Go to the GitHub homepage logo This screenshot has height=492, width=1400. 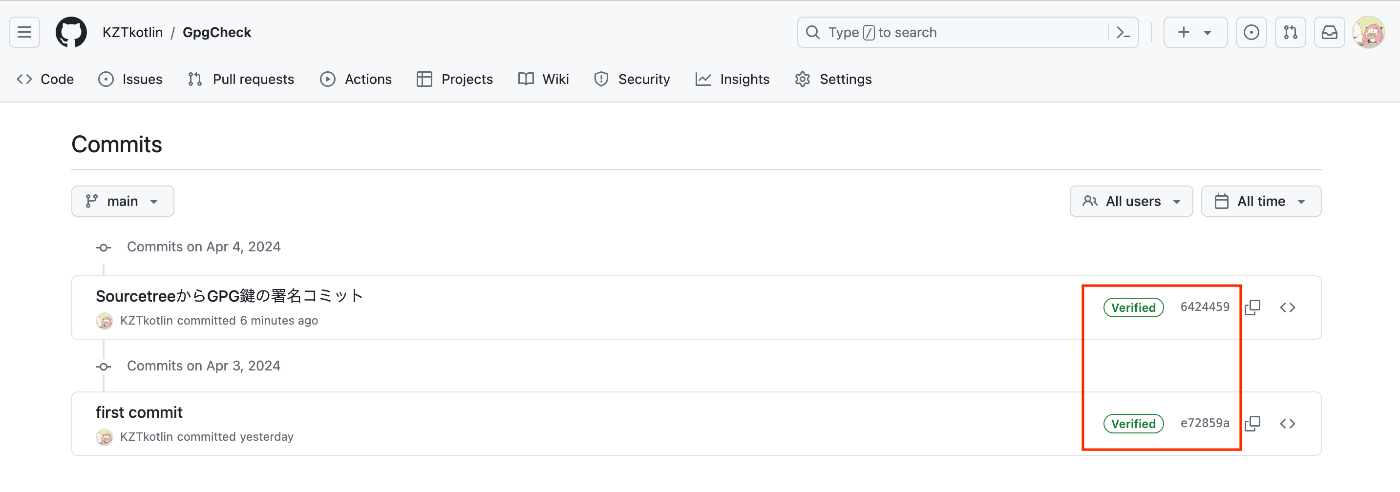click(71, 32)
